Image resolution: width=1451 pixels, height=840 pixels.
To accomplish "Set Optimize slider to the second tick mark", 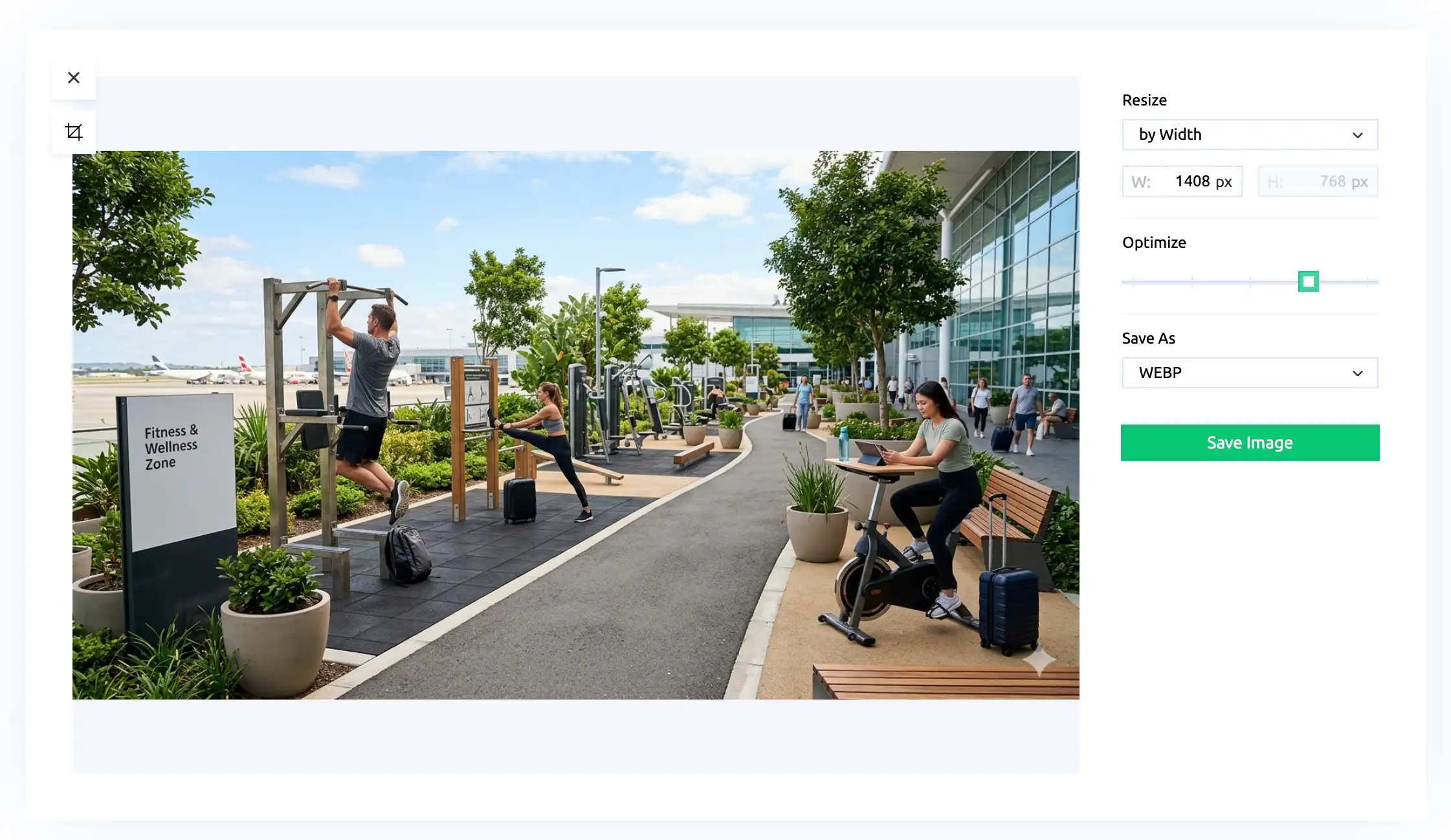I will click(x=1191, y=282).
